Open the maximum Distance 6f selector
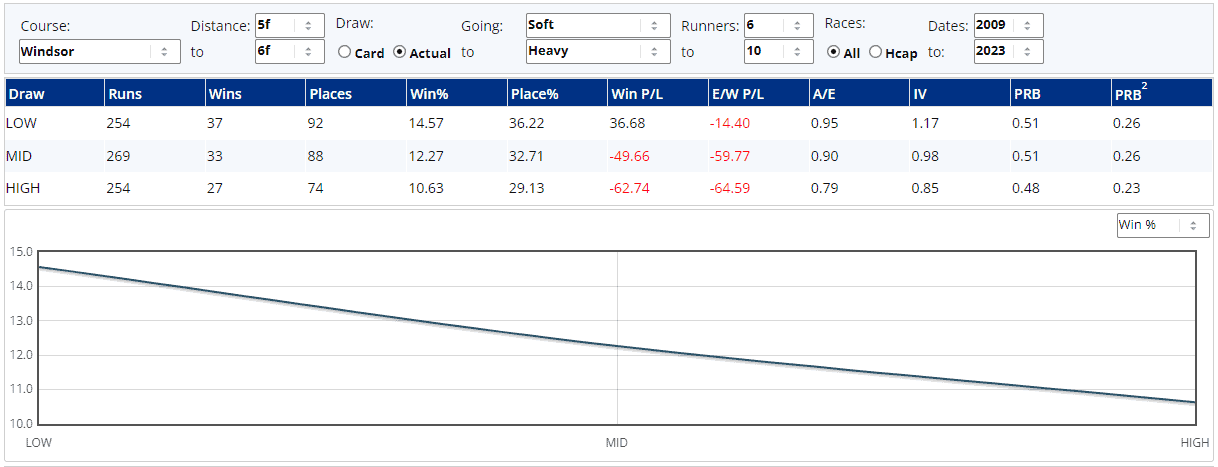 pos(289,51)
